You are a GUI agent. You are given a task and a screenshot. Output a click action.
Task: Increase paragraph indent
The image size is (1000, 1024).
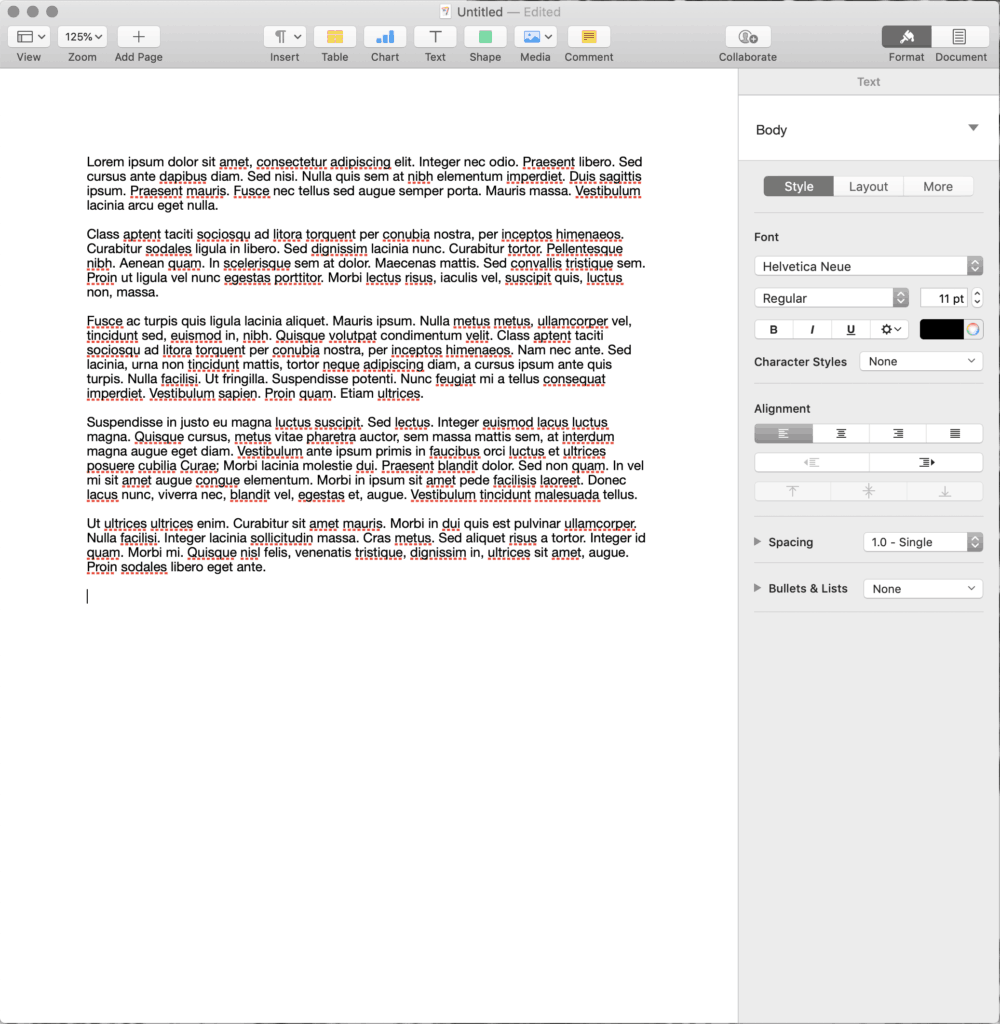click(926, 462)
